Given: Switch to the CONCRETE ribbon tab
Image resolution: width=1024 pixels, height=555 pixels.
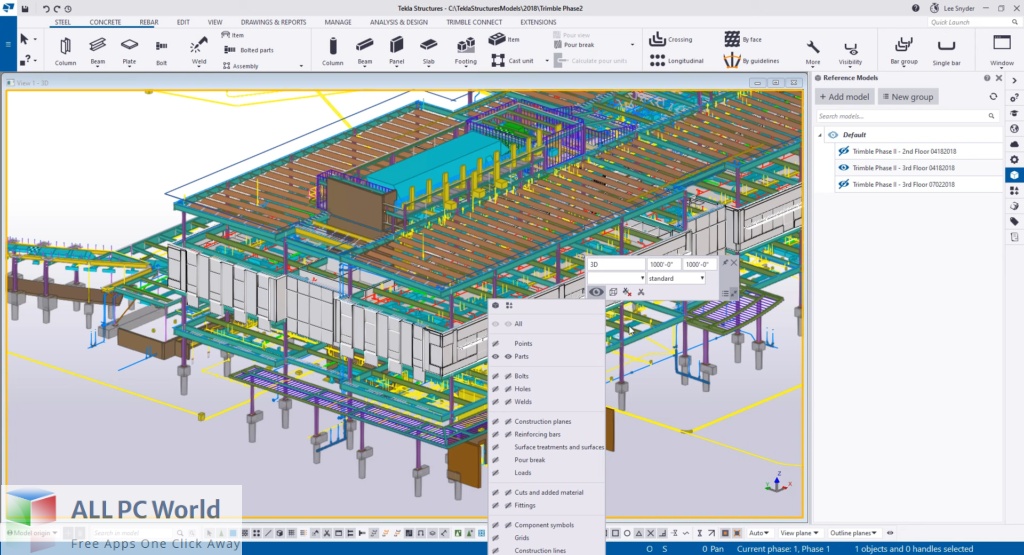Looking at the screenshot, I should tap(105, 22).
